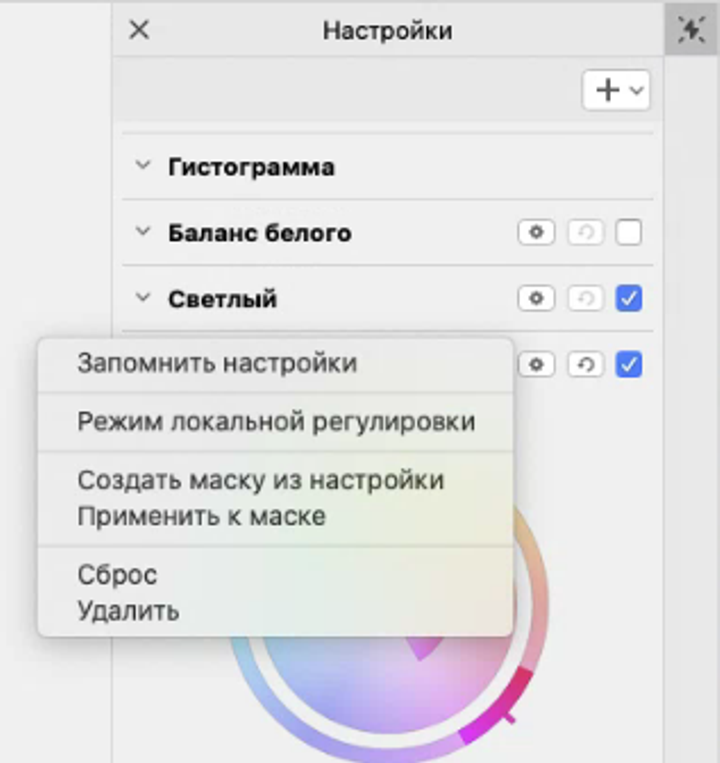The image size is (720, 763).
Task: Disable the Светлый checkbox
Action: (629, 298)
